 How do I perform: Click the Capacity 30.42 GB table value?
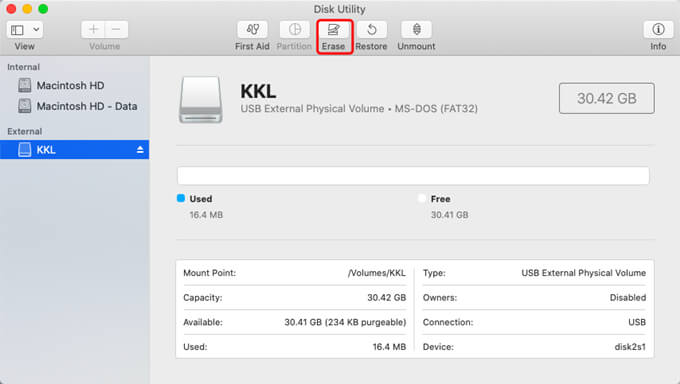pyautogui.click(x=386, y=298)
